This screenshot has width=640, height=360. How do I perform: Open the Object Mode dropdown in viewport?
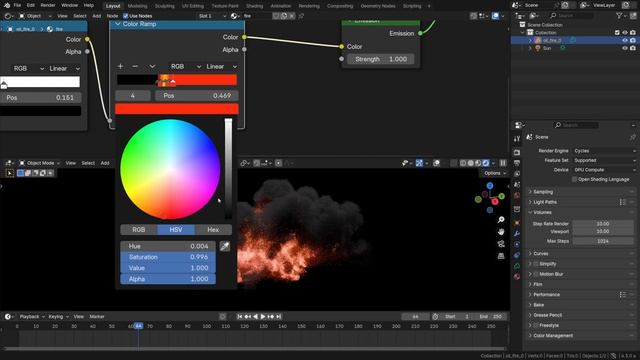click(39, 163)
